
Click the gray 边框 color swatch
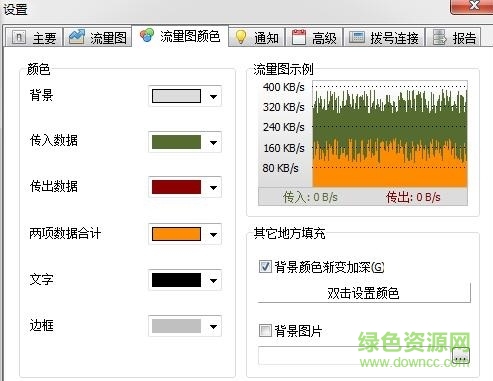pos(176,326)
